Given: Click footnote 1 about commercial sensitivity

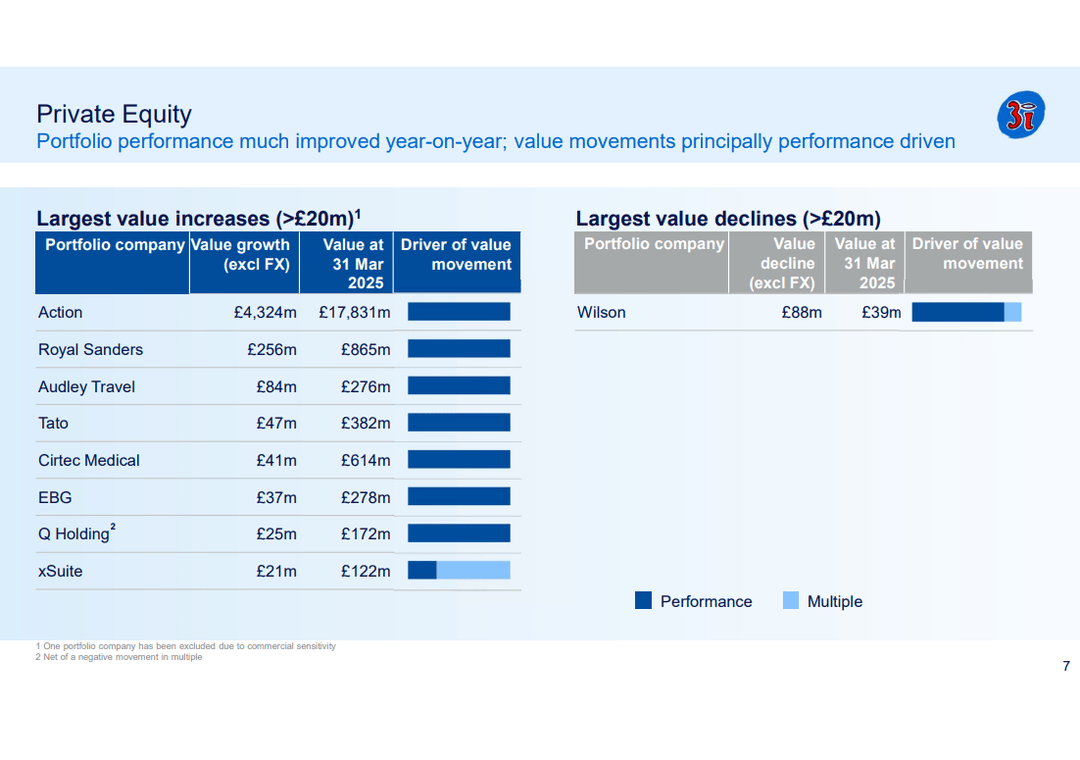Looking at the screenshot, I should click(x=186, y=646).
